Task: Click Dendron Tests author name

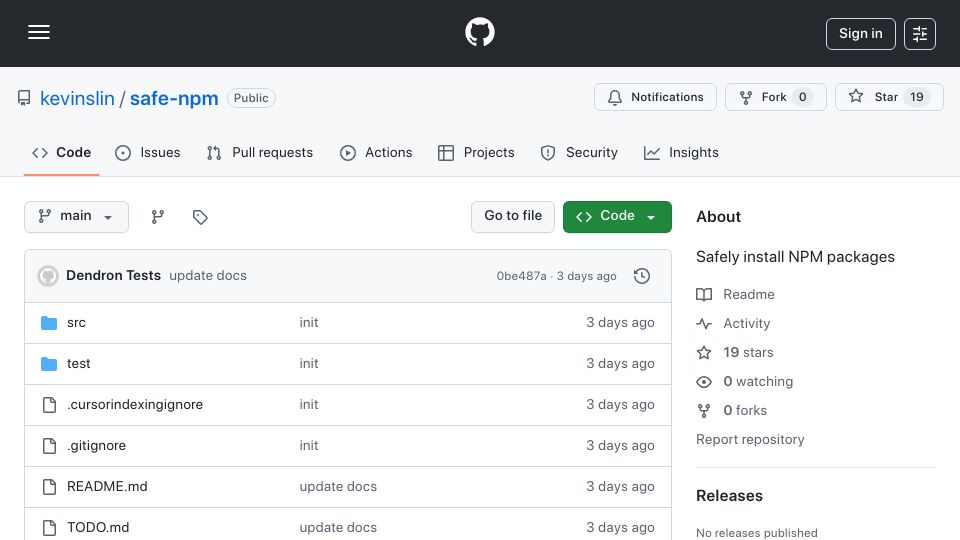Action: (113, 276)
